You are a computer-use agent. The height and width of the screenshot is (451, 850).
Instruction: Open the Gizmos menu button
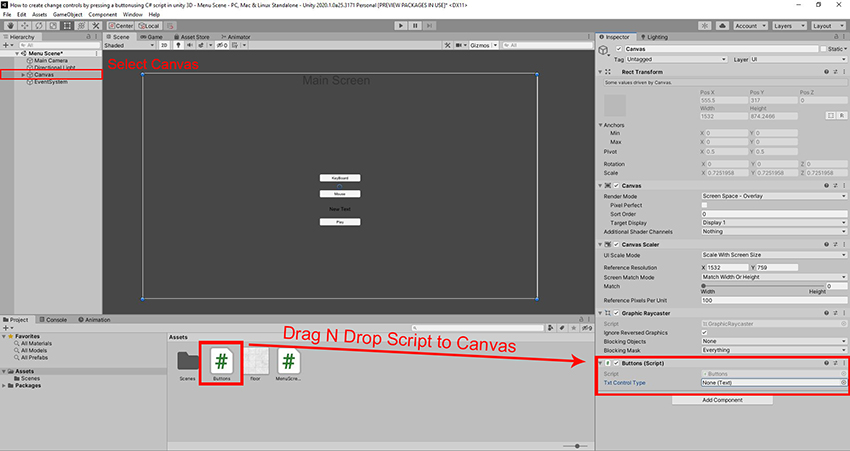coord(484,46)
